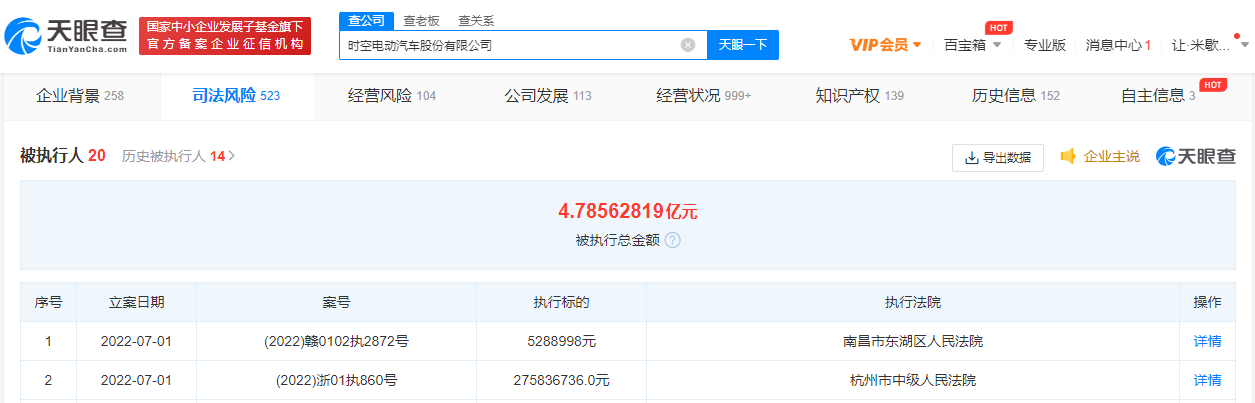1255x403 pixels.
Task: Open the 历史信息 tab
Action: point(1016,96)
